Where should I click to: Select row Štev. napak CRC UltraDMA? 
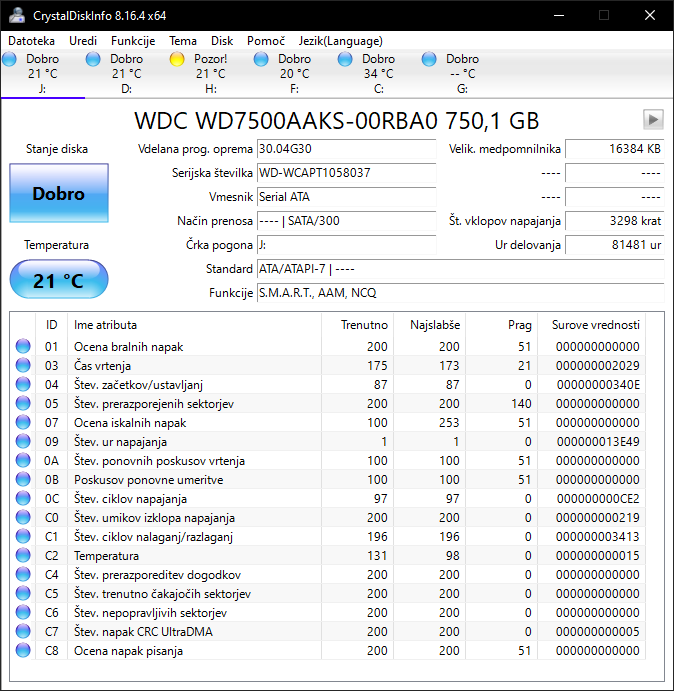coord(328,631)
